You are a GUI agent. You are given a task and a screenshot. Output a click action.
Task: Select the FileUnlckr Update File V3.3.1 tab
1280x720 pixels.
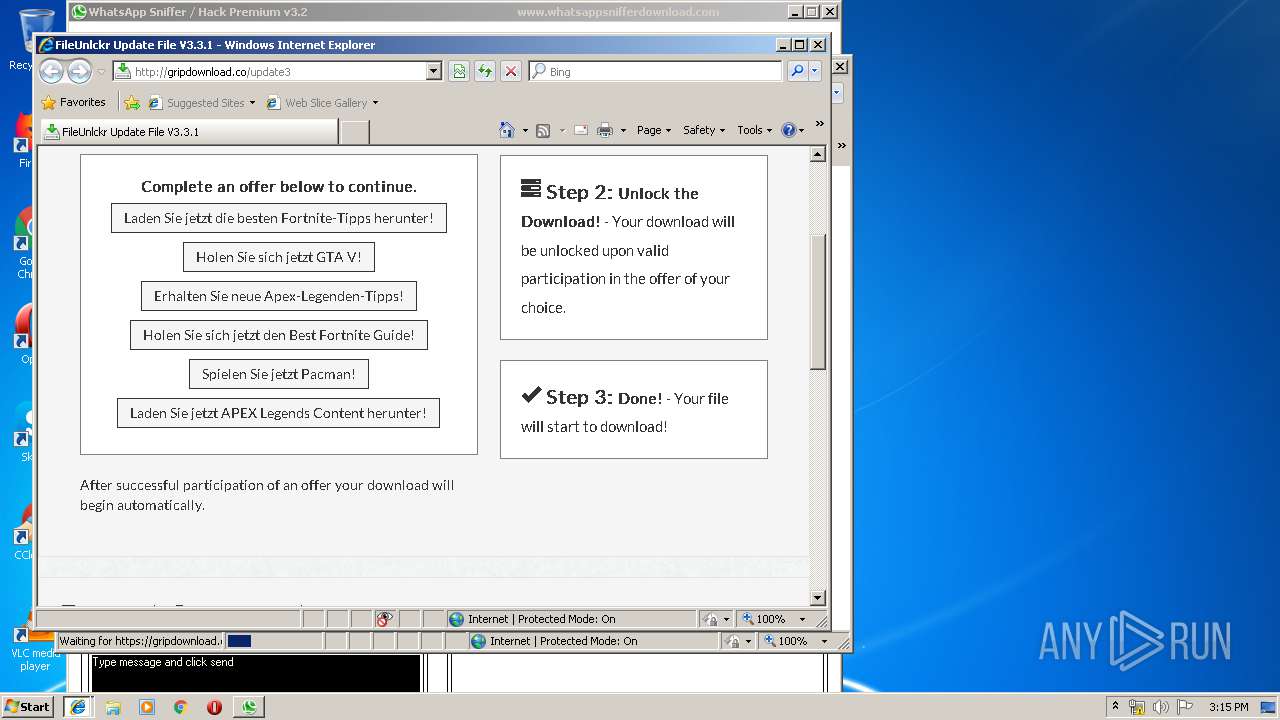[x=188, y=132]
